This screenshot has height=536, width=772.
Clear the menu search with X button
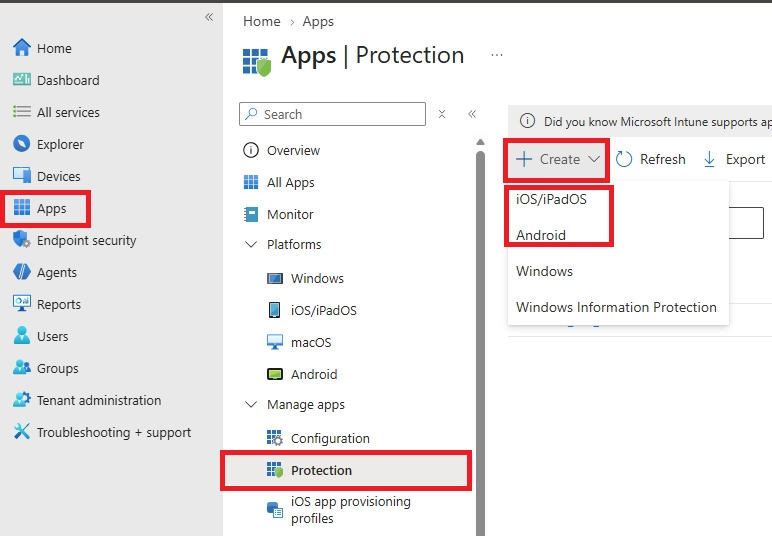pyautogui.click(x=442, y=114)
